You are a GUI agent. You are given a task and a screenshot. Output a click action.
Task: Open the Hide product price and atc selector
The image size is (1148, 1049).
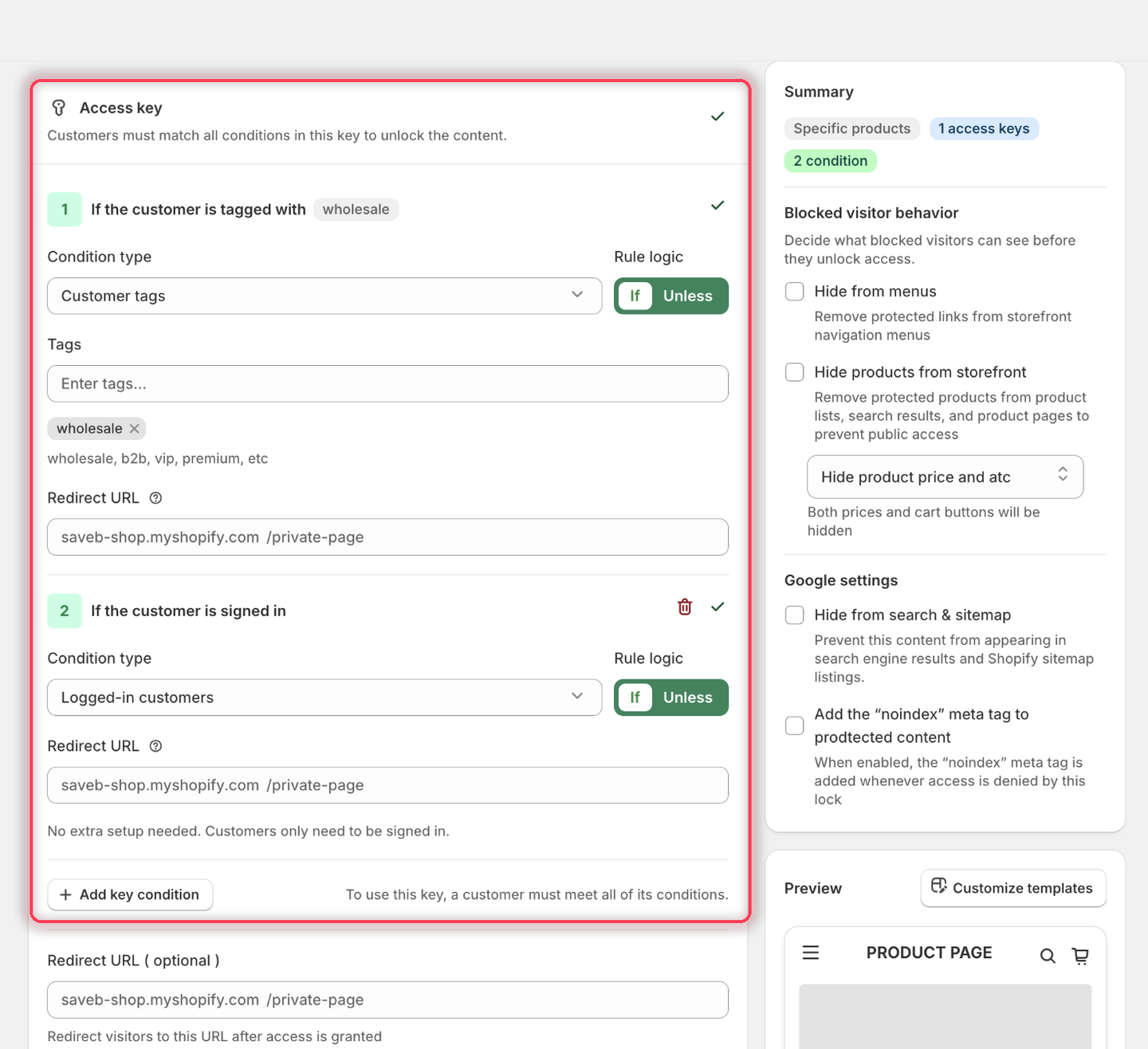click(946, 477)
